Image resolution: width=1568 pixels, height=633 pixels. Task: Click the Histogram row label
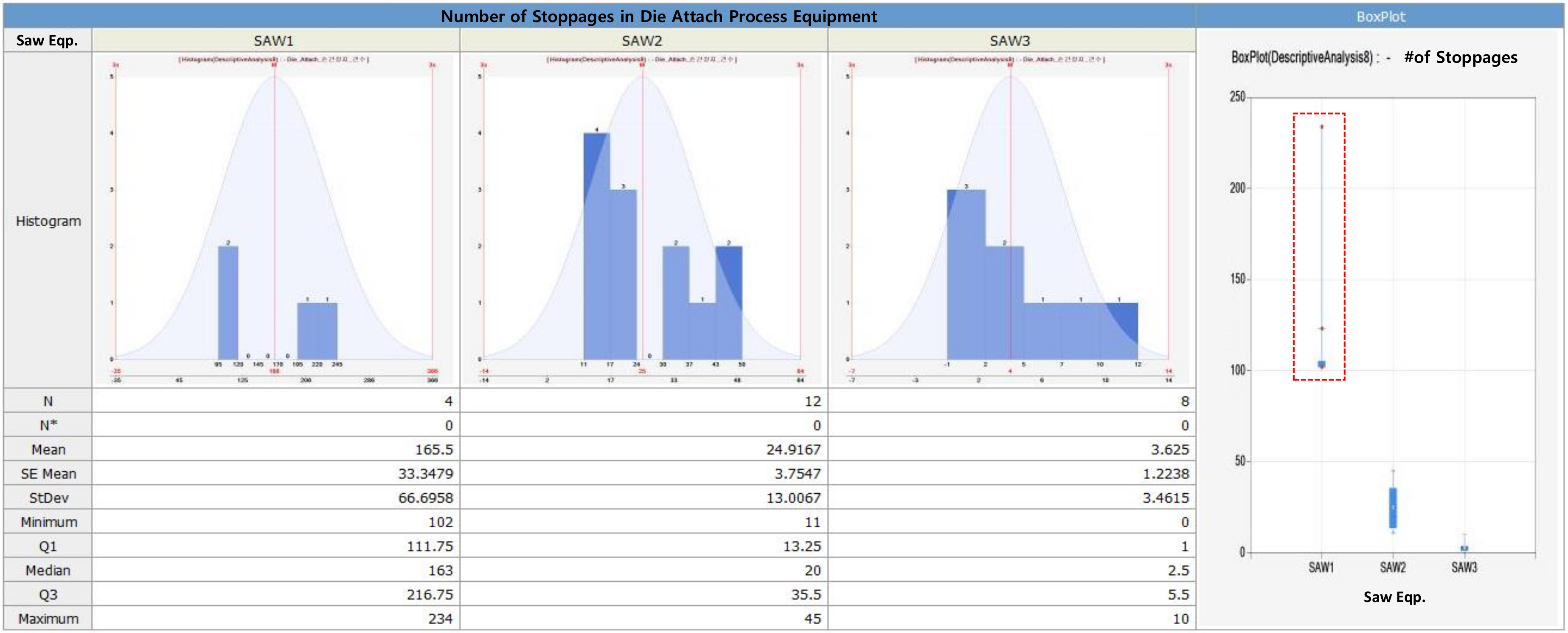(x=48, y=221)
